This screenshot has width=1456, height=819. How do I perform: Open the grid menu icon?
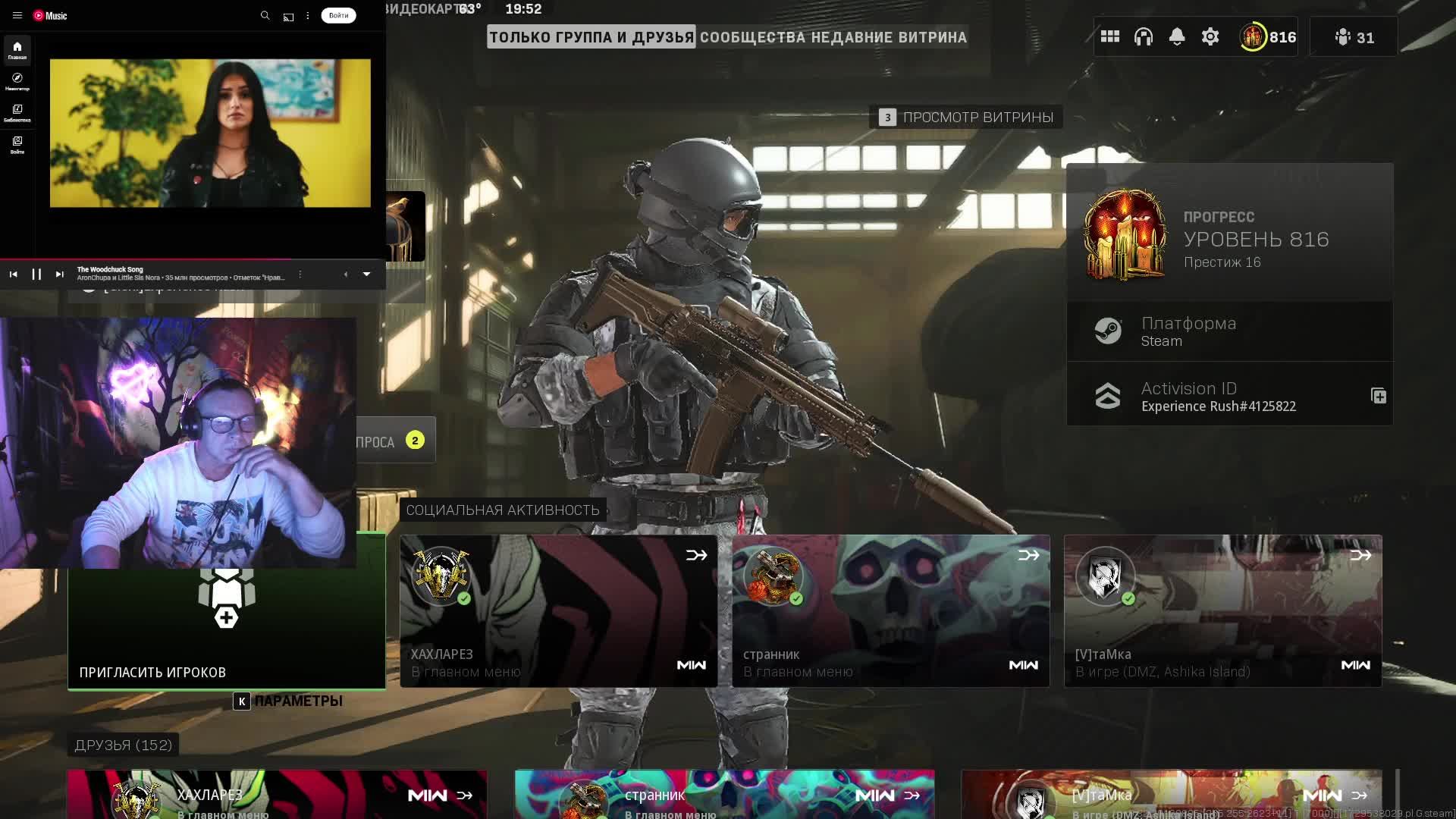tap(1110, 36)
